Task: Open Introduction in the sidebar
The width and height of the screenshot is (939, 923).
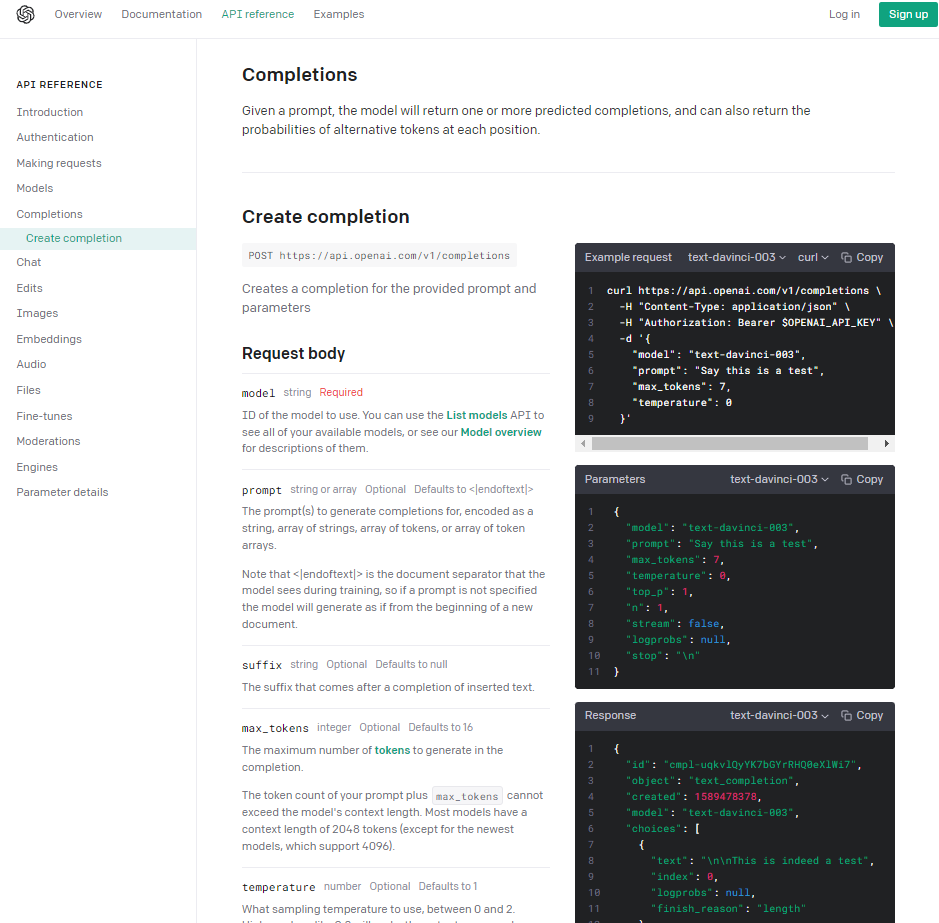Action: [50, 112]
